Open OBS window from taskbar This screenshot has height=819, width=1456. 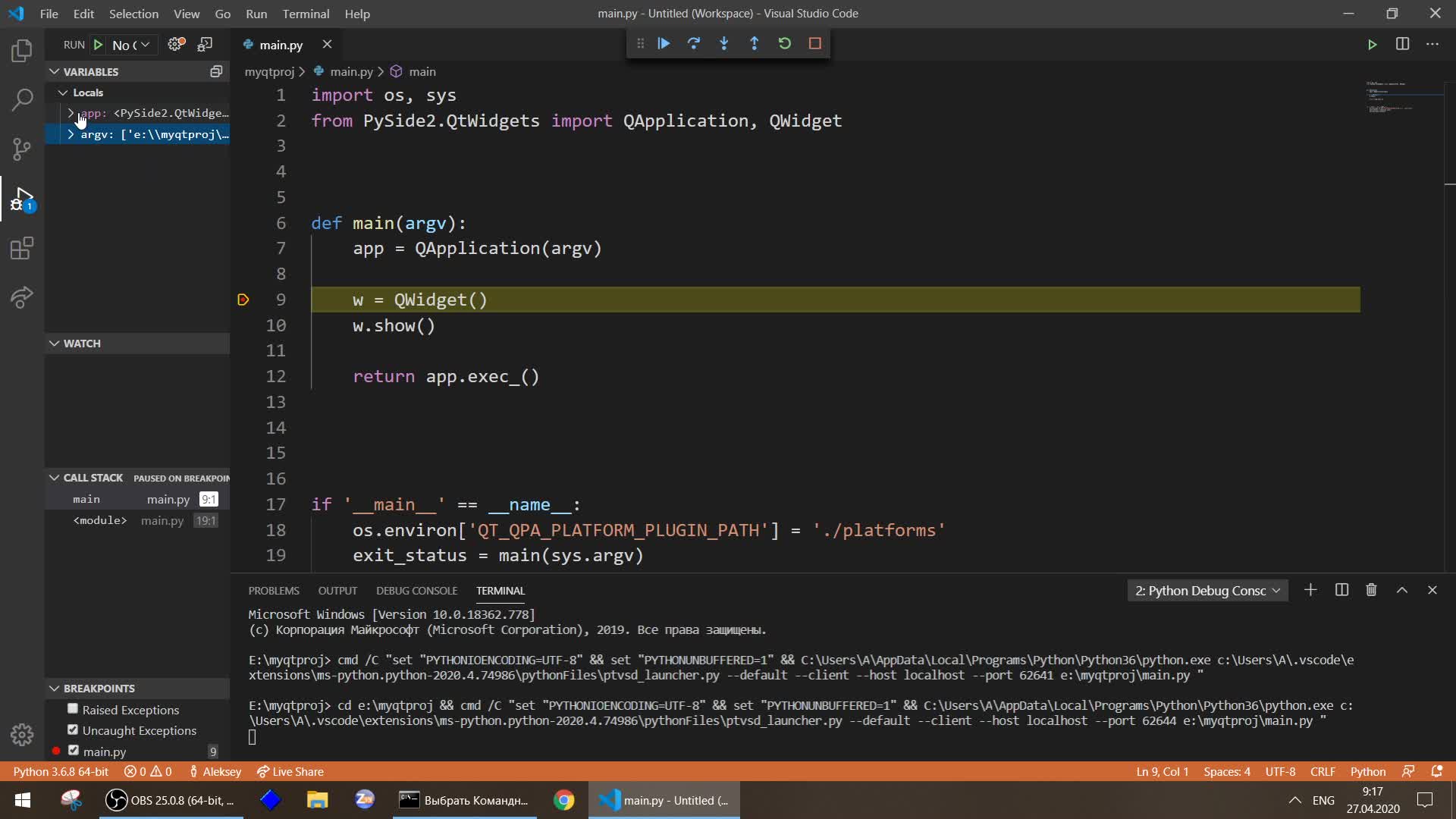point(171,800)
